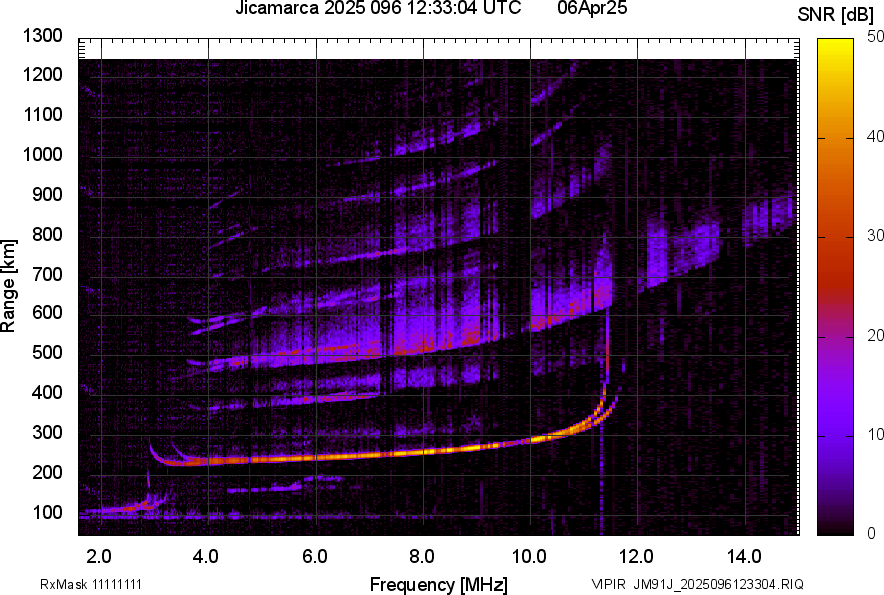Click the 12.0 frequency tick label

pos(637,557)
